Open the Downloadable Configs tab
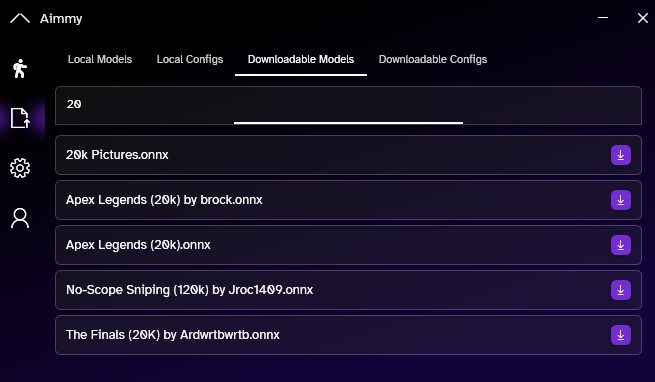The image size is (655, 382). point(433,59)
